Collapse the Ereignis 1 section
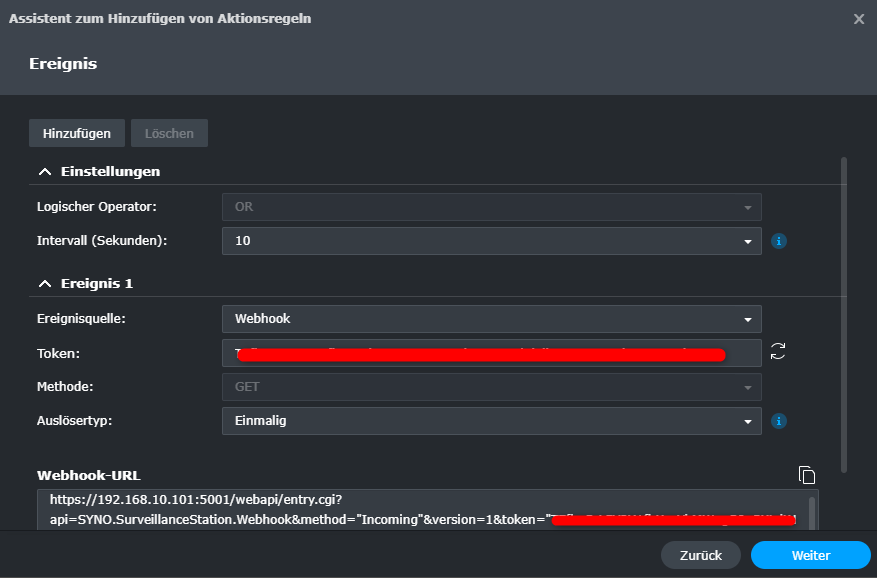The width and height of the screenshot is (877, 578). (44, 283)
